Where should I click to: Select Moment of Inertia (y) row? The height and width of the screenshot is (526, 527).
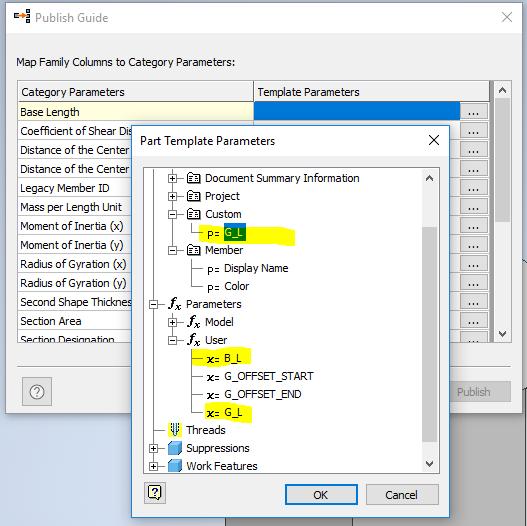(x=75, y=245)
